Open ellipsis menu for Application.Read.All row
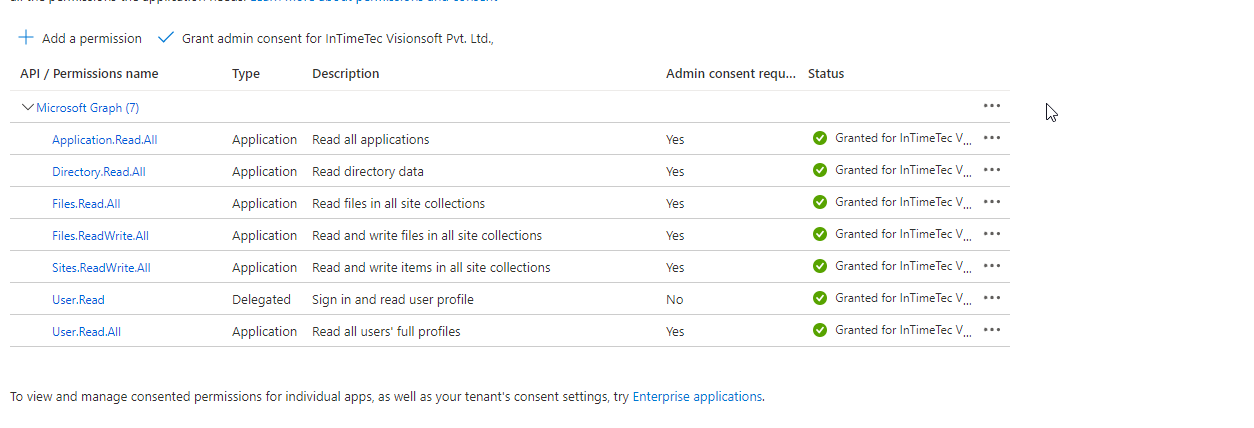1254x428 pixels. (992, 138)
